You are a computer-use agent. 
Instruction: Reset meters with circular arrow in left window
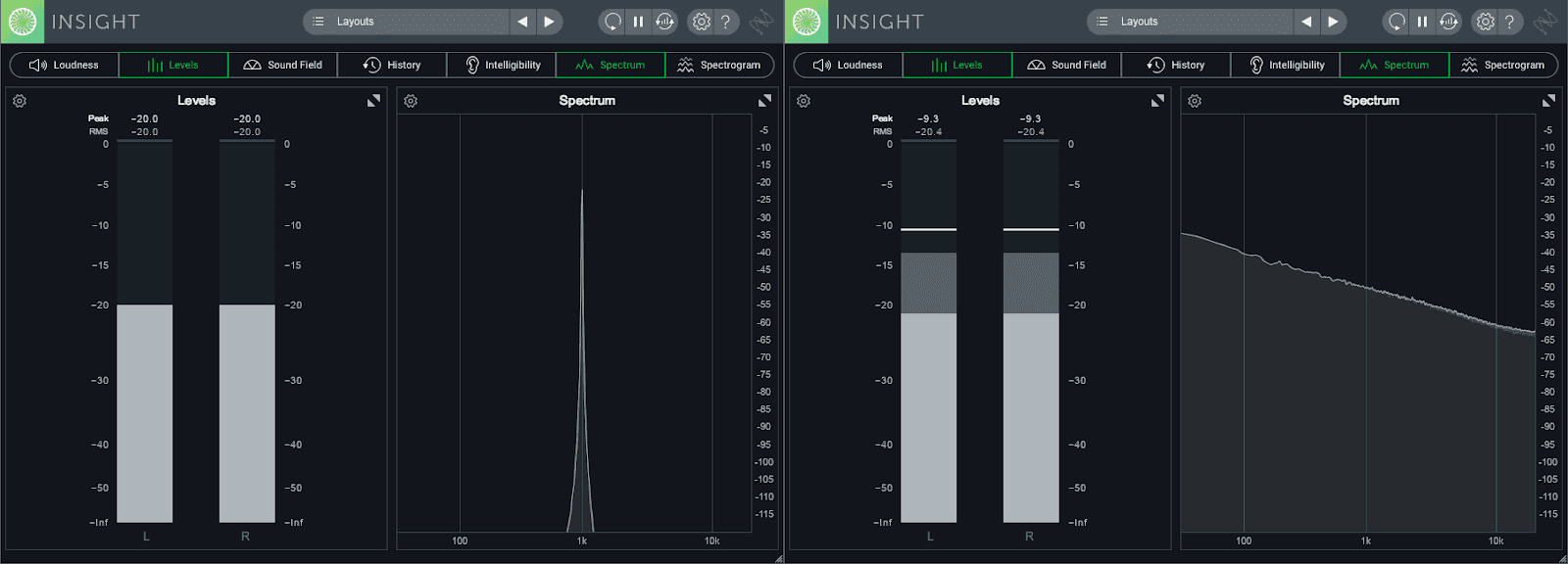click(612, 22)
